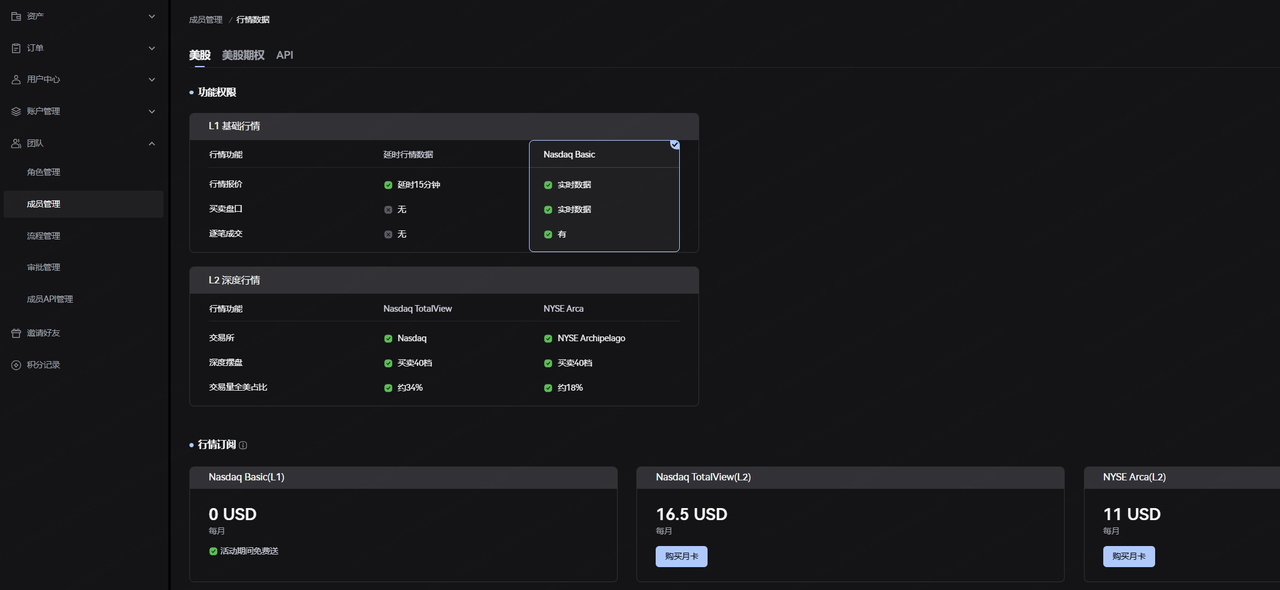The image size is (1280, 590).
Task: Click gray cross icon in 逐笔成交 row
Action: click(x=388, y=234)
